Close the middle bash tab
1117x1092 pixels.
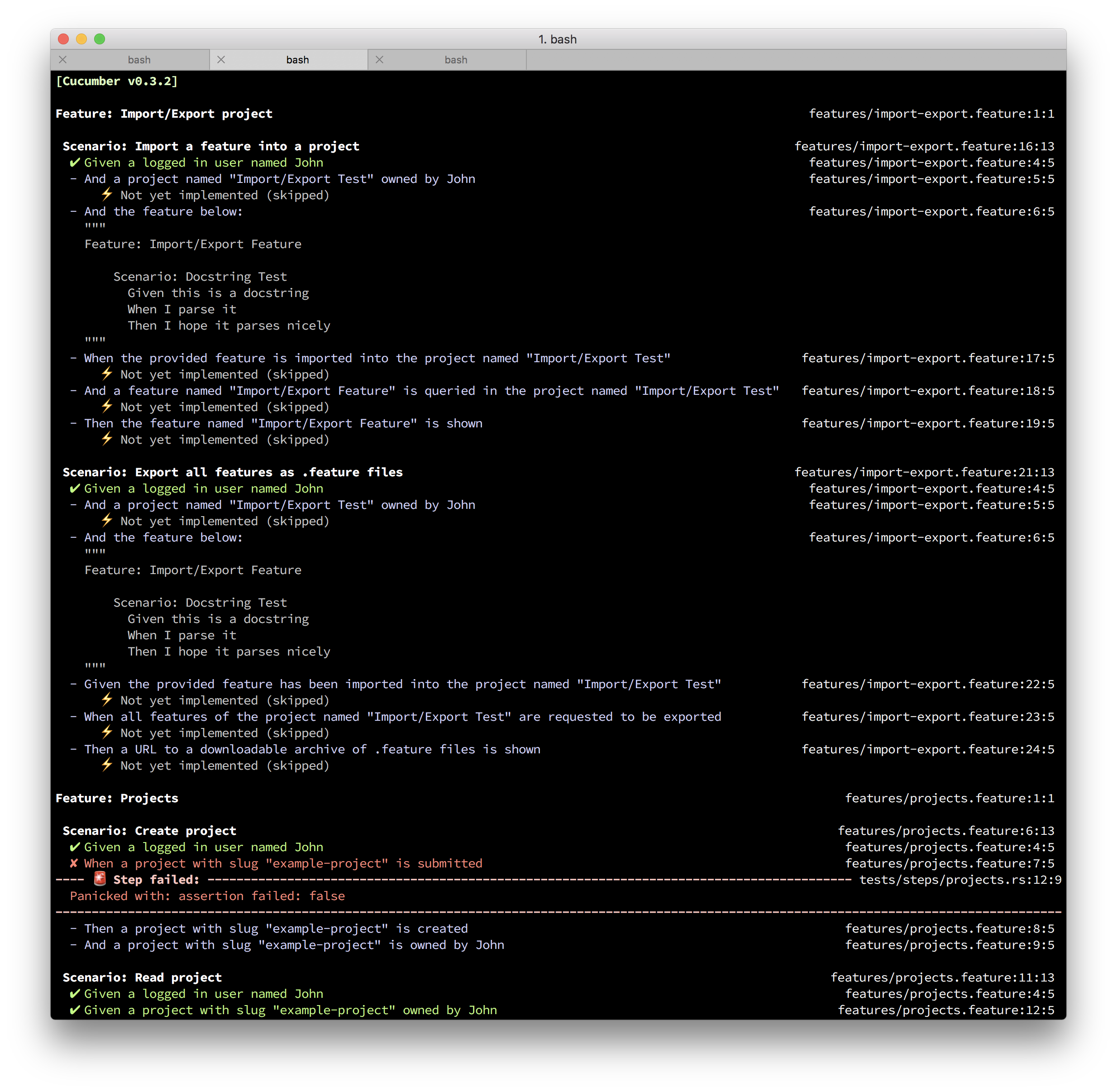pos(220,60)
